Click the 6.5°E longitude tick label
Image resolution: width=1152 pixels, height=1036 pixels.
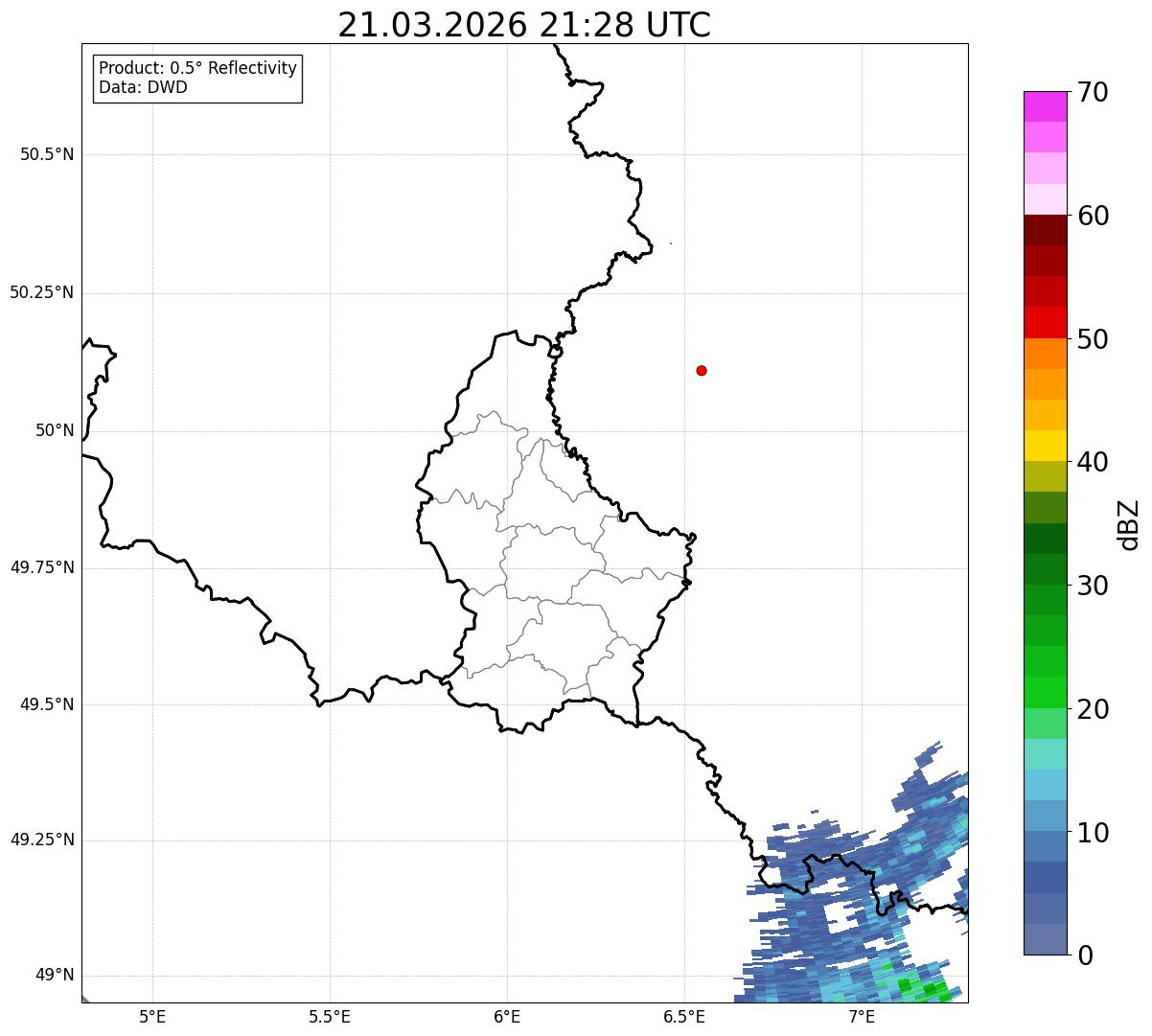(x=684, y=1016)
